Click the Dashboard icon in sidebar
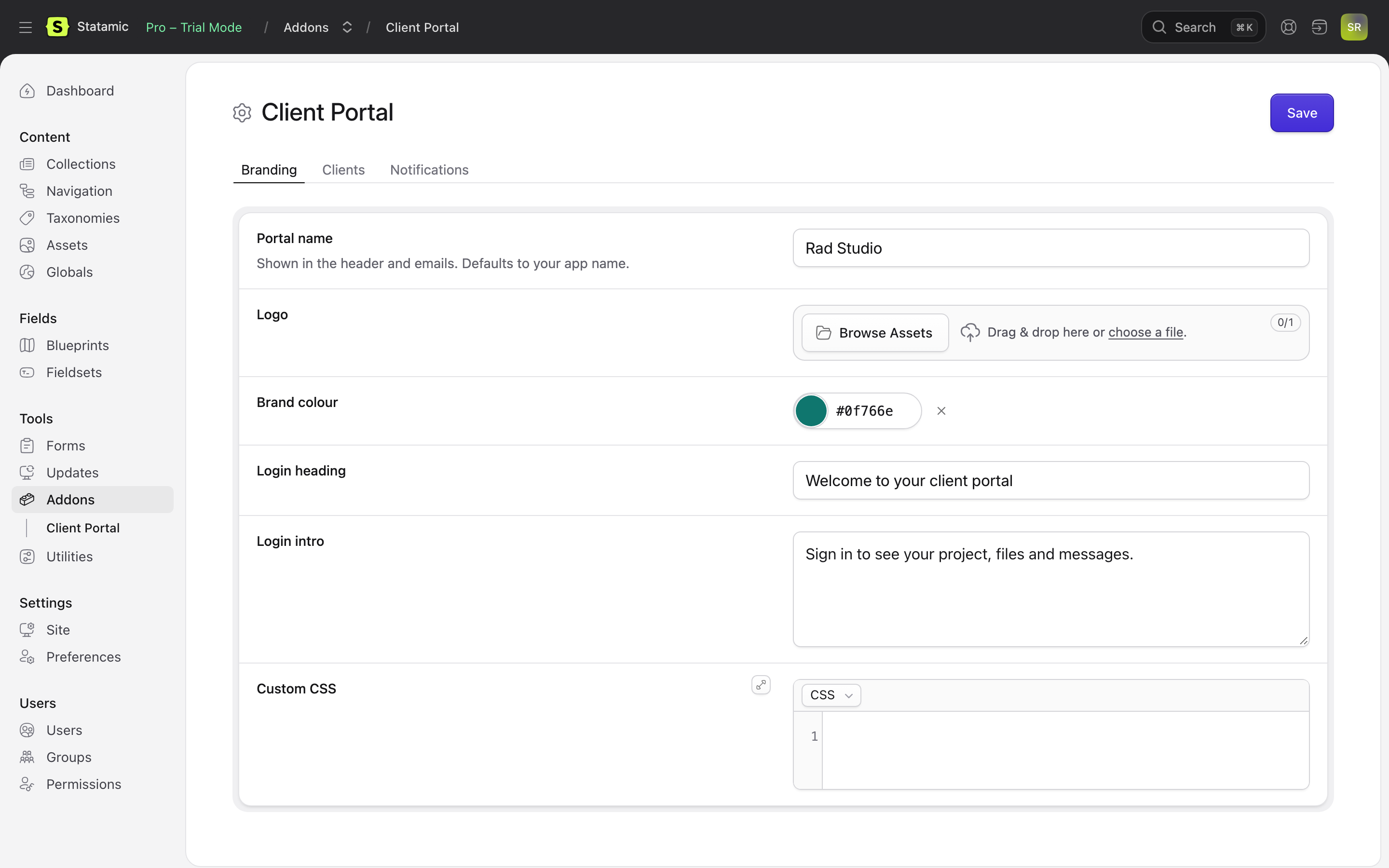 27,91
